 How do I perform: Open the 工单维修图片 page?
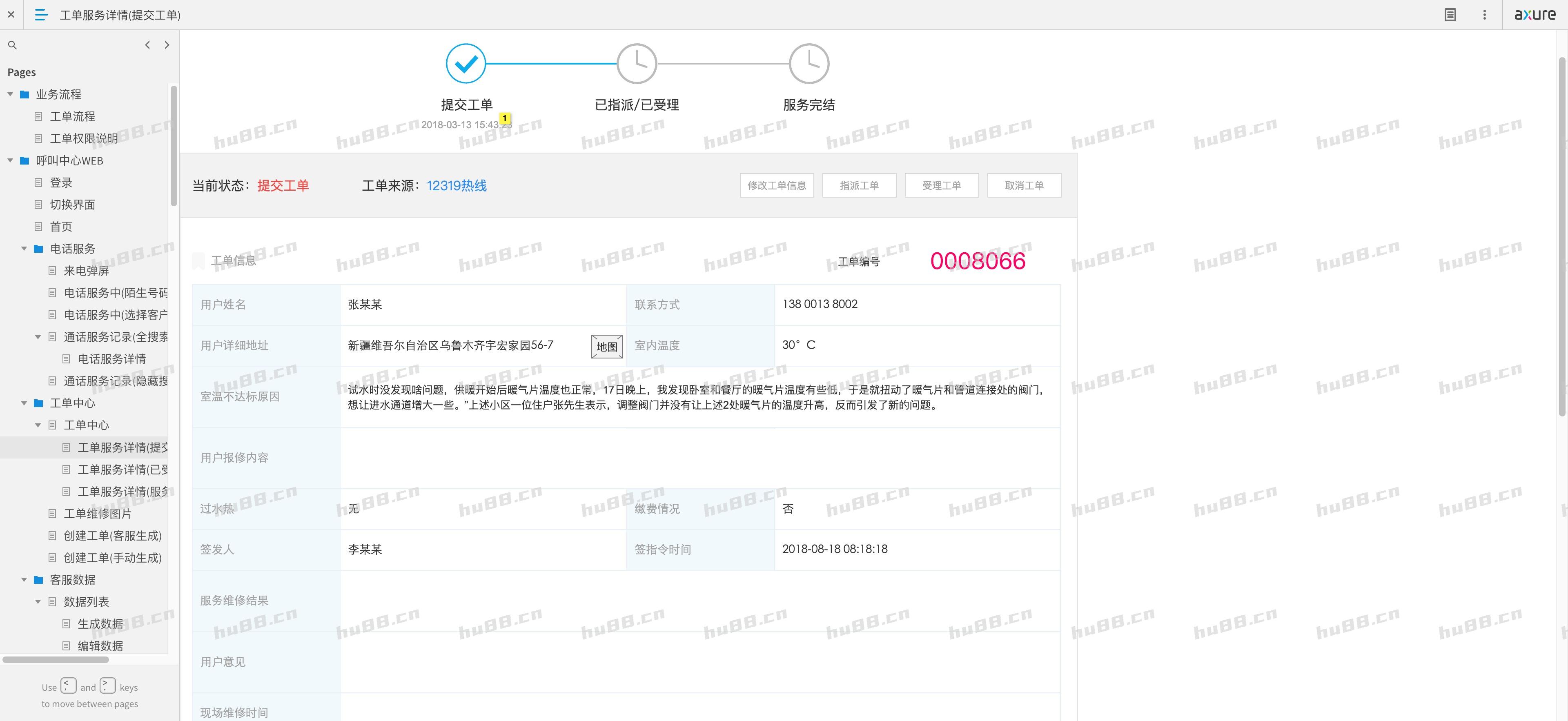(x=98, y=514)
